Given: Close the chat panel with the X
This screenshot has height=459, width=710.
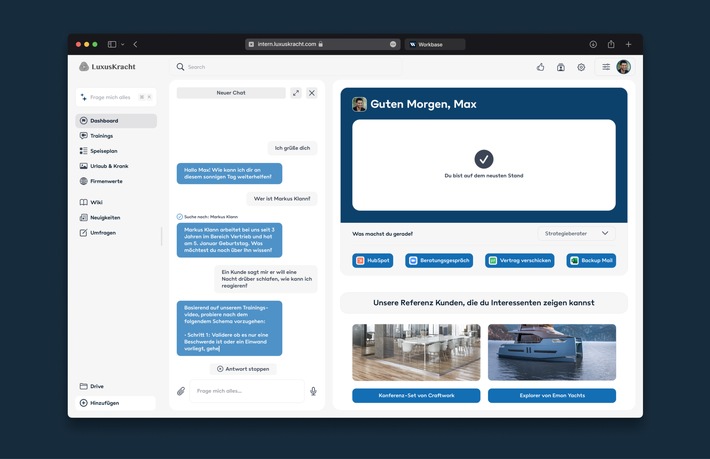Looking at the screenshot, I should click(312, 93).
